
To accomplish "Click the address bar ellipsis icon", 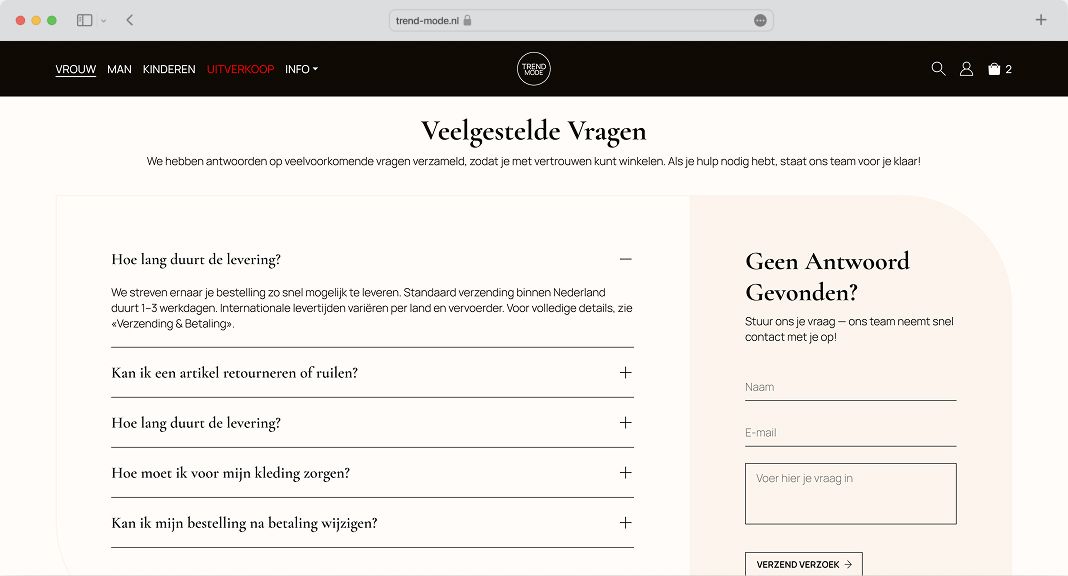I will pos(760,20).
